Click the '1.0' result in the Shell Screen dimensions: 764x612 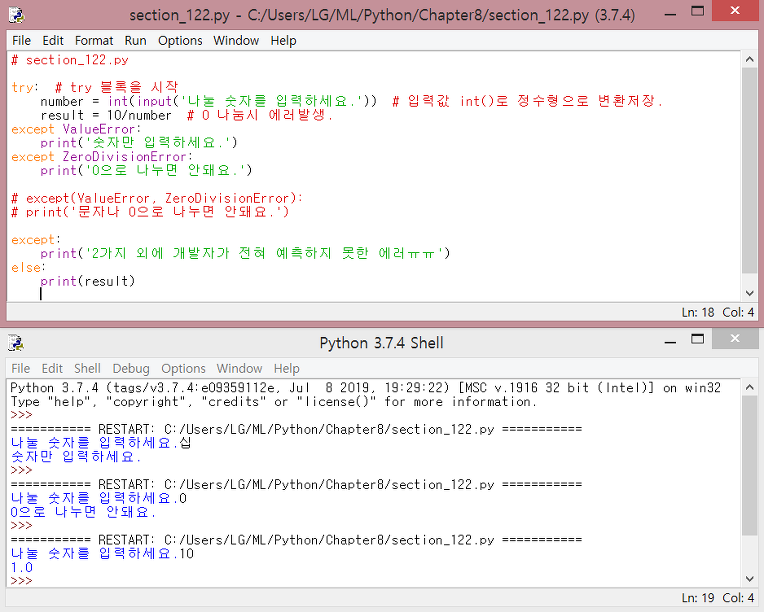(x=22, y=568)
